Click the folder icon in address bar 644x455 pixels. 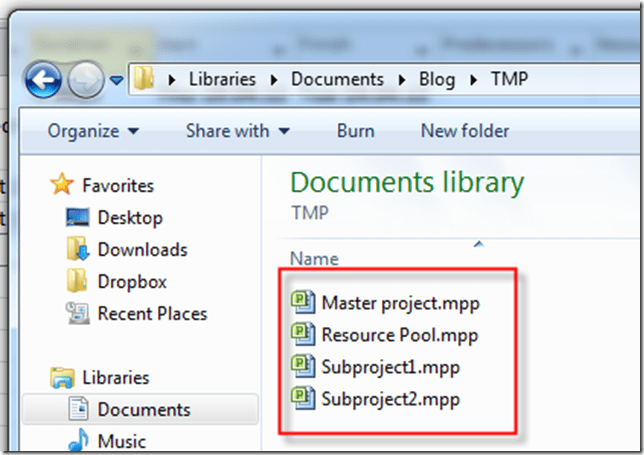tap(146, 79)
